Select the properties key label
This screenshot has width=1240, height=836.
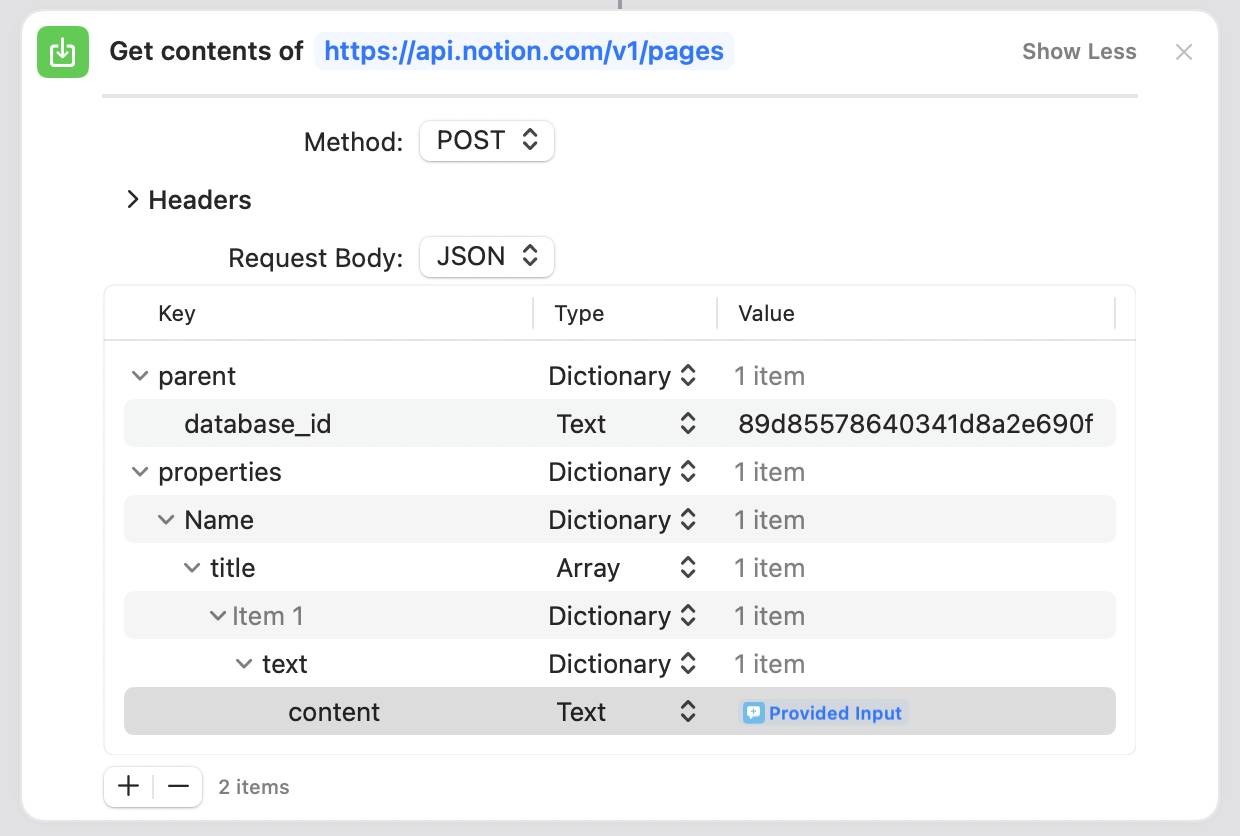coord(220,473)
